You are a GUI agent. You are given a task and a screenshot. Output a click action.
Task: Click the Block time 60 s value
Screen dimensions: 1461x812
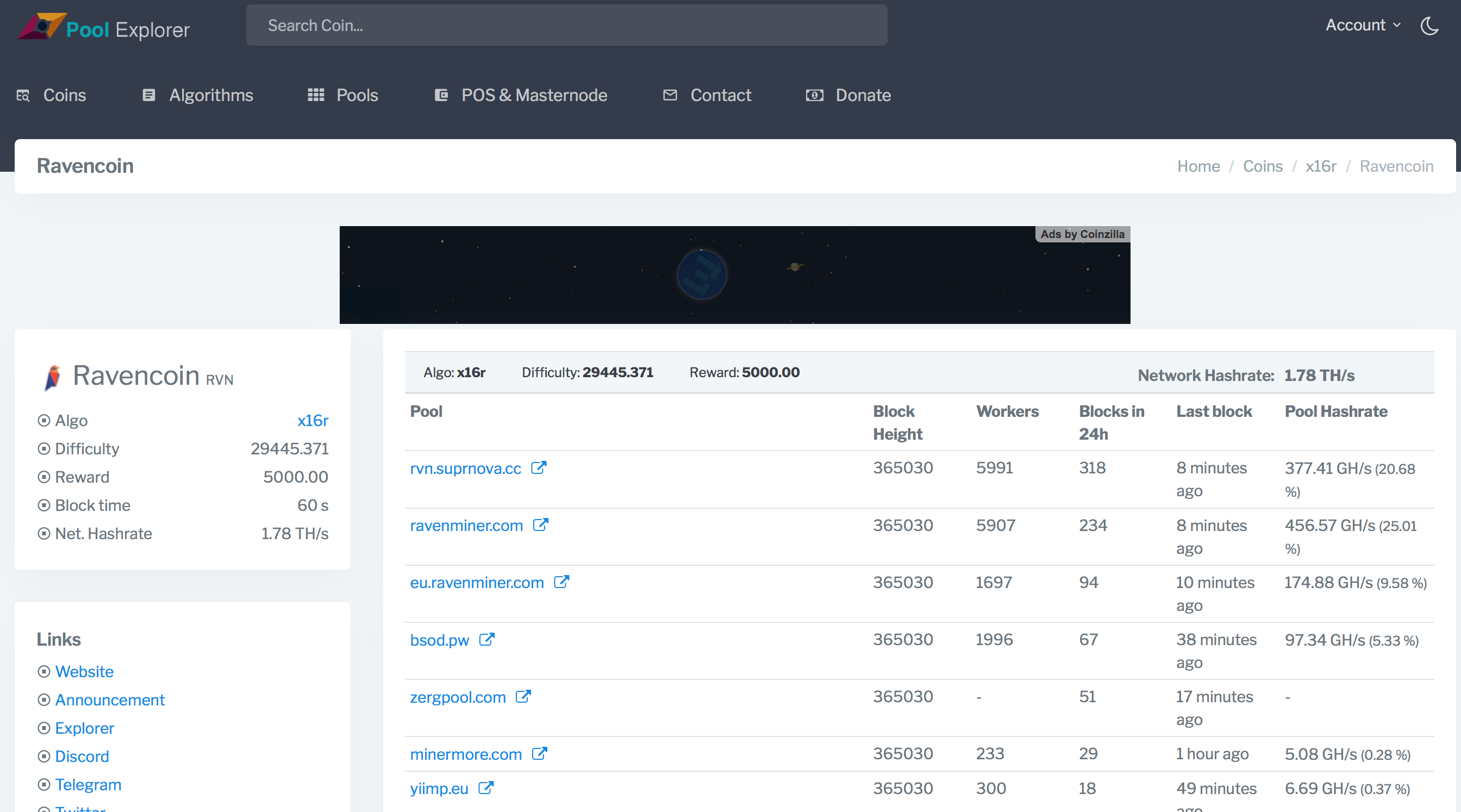[313, 505]
